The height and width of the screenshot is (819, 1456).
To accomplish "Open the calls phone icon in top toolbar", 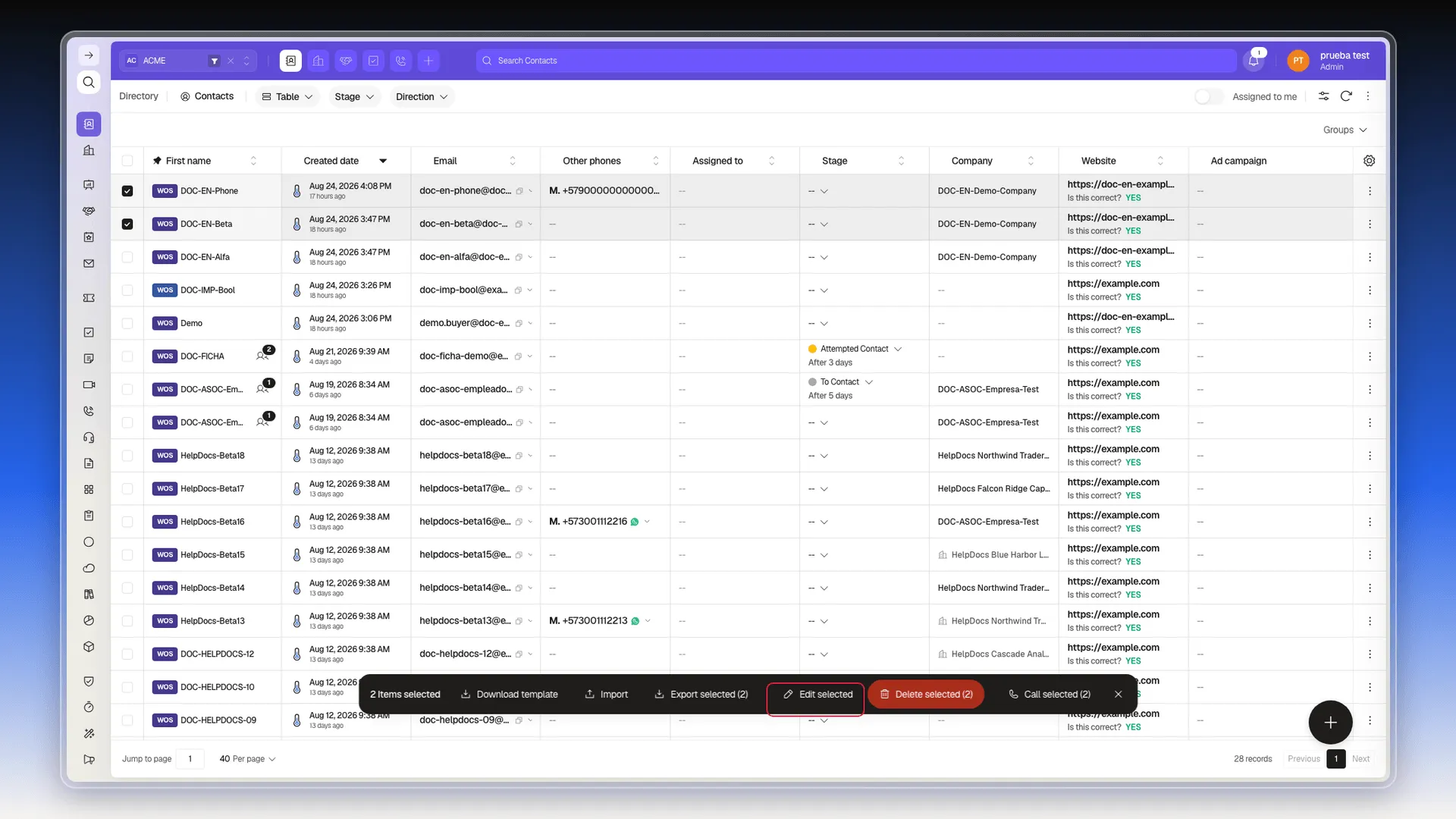I will pos(401,61).
